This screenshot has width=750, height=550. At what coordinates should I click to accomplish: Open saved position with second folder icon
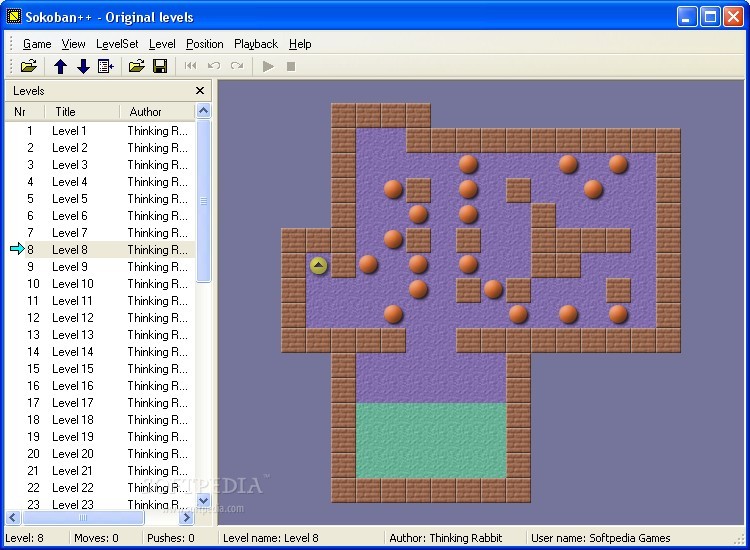click(x=136, y=66)
